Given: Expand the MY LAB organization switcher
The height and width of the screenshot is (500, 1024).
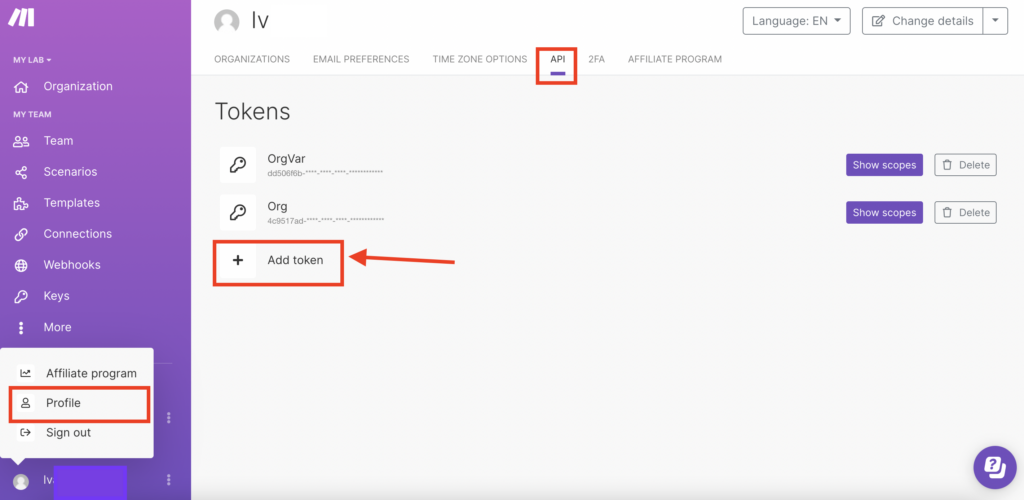Looking at the screenshot, I should click(32, 60).
